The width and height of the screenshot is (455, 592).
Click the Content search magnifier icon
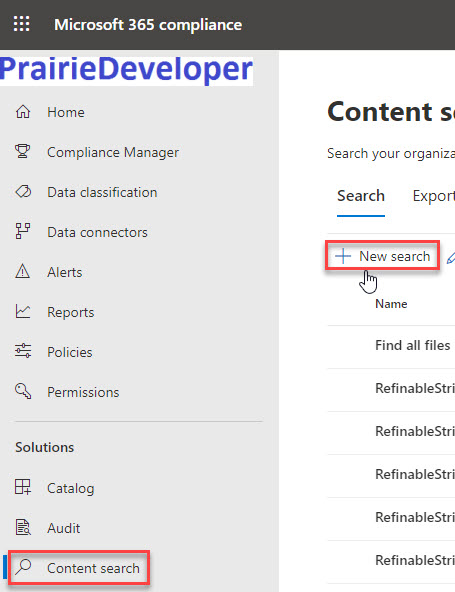tap(24, 567)
